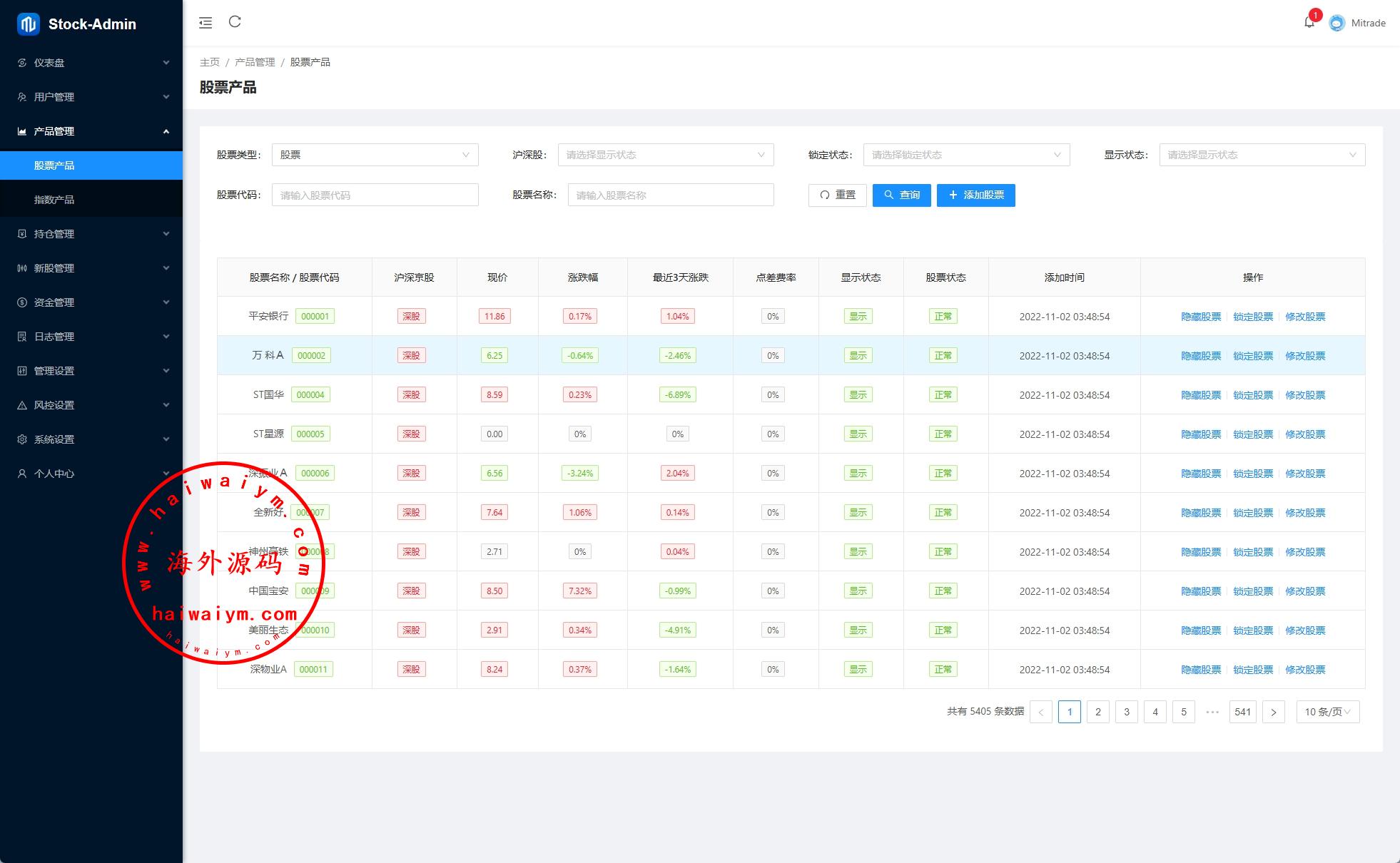
Task: Open the 股票类型 dropdown
Action: (x=375, y=155)
